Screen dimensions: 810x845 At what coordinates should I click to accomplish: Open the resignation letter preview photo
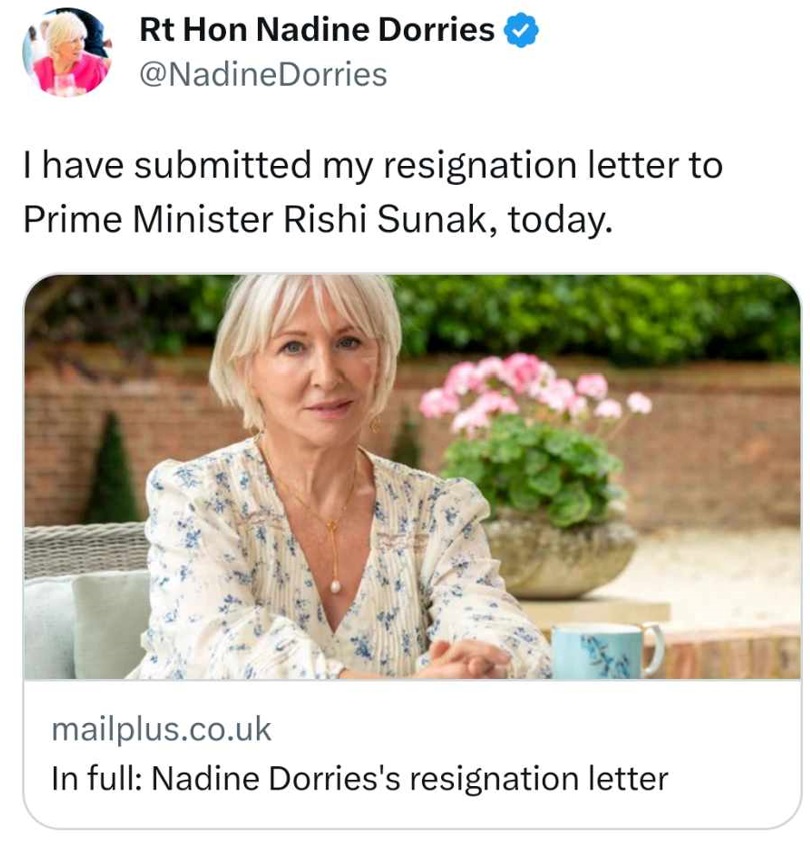click(411, 477)
